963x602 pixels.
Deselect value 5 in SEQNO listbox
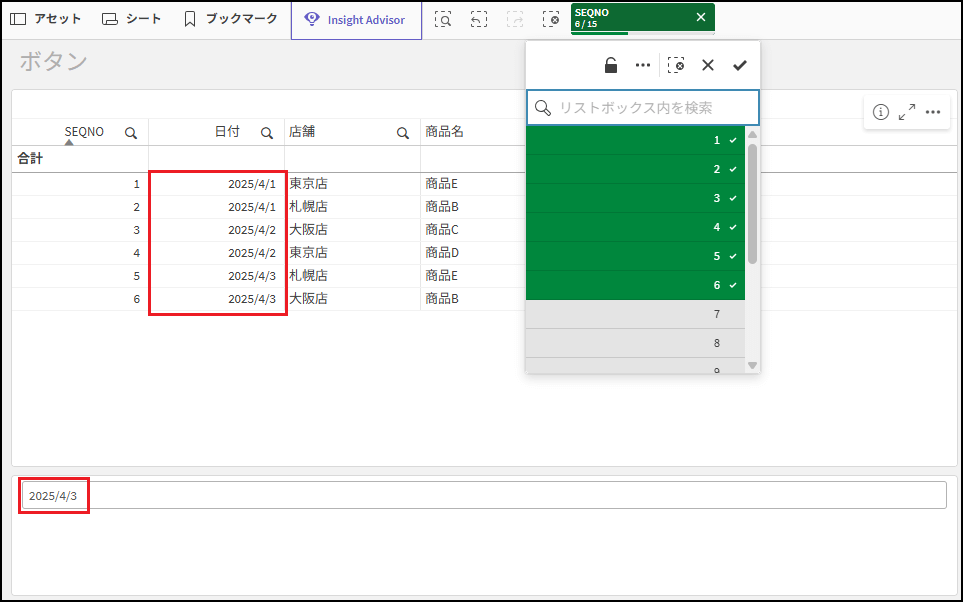click(x=635, y=256)
